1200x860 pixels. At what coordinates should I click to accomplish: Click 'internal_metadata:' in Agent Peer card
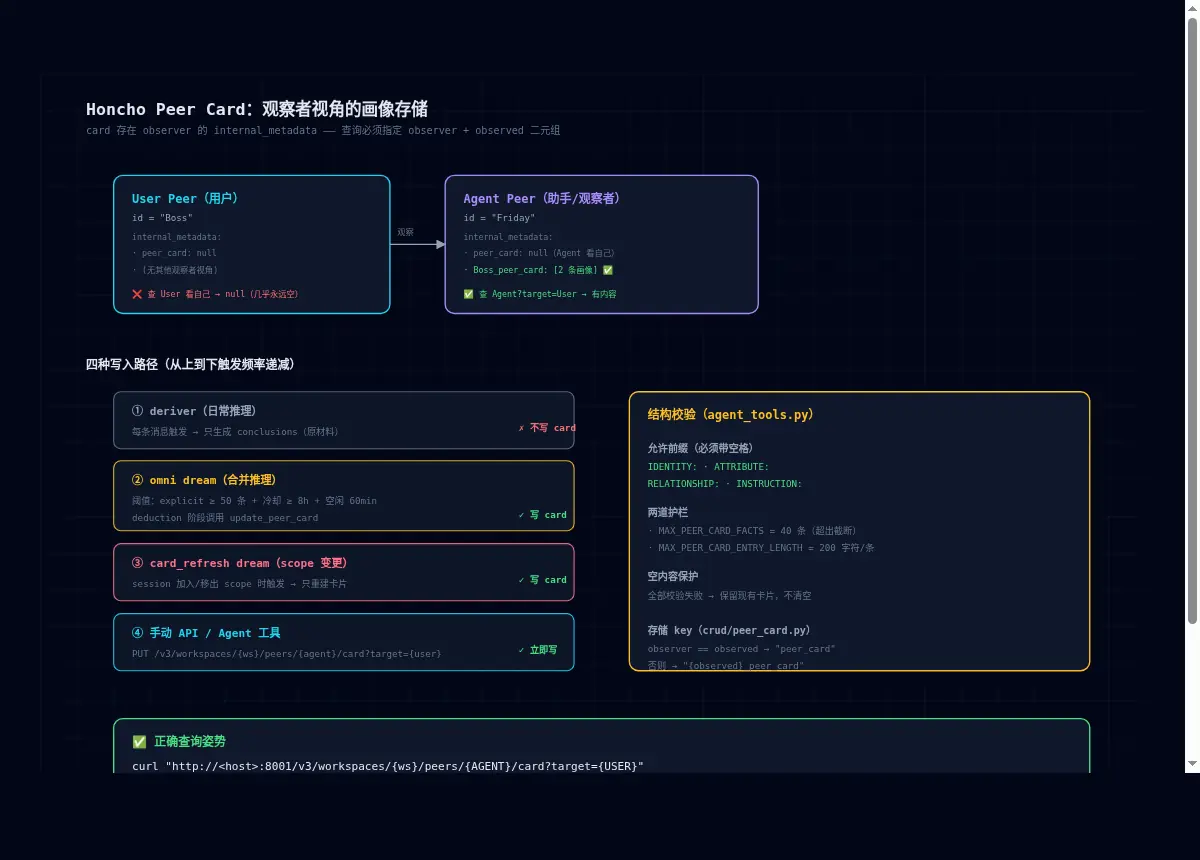point(508,237)
